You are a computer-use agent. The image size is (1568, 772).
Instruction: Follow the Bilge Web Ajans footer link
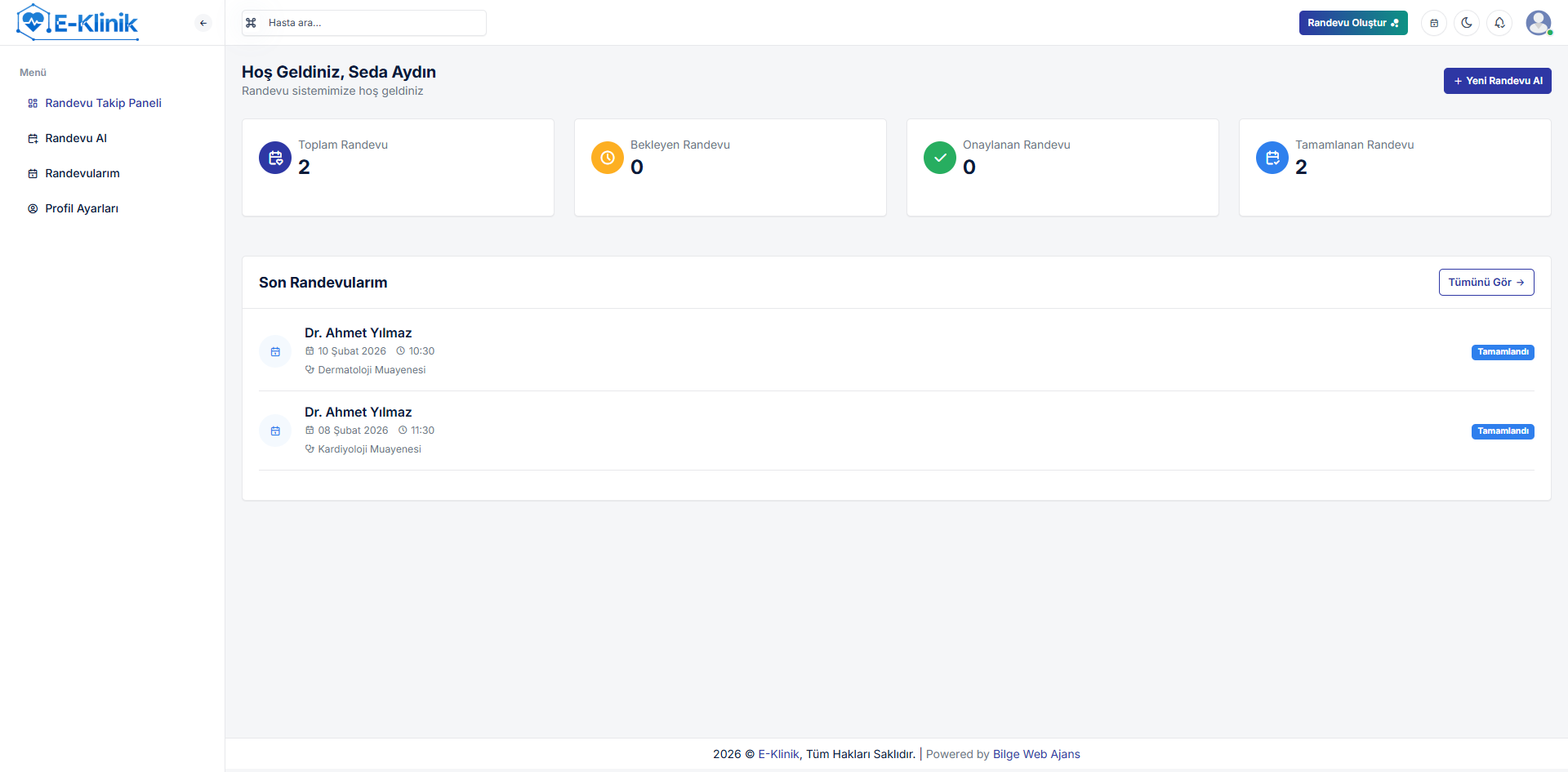point(1036,754)
